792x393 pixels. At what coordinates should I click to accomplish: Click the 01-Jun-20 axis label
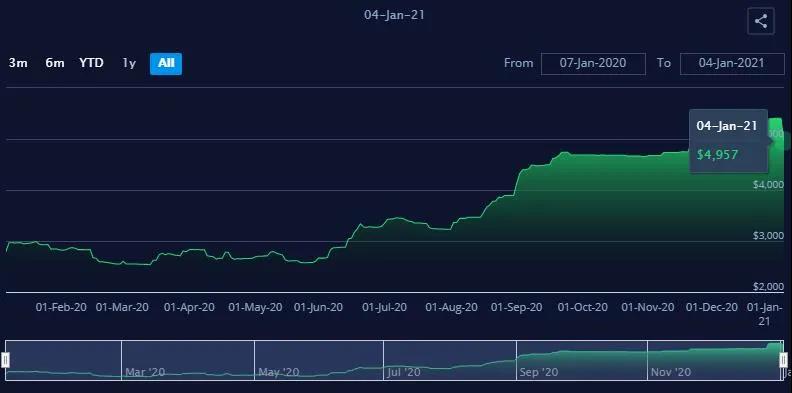coord(318,307)
